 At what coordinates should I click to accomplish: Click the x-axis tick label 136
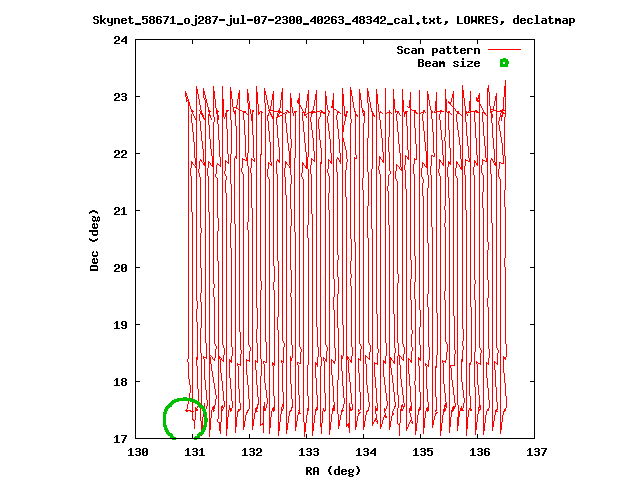(x=480, y=452)
